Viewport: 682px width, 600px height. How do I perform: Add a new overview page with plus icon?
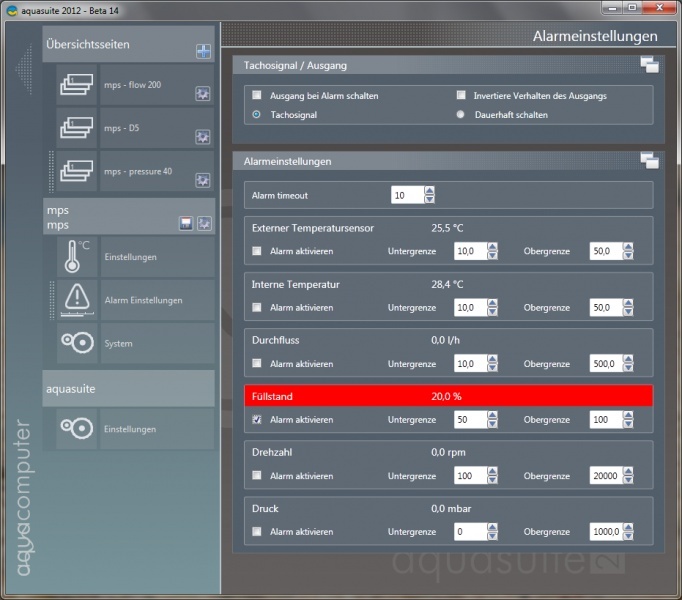point(203,51)
